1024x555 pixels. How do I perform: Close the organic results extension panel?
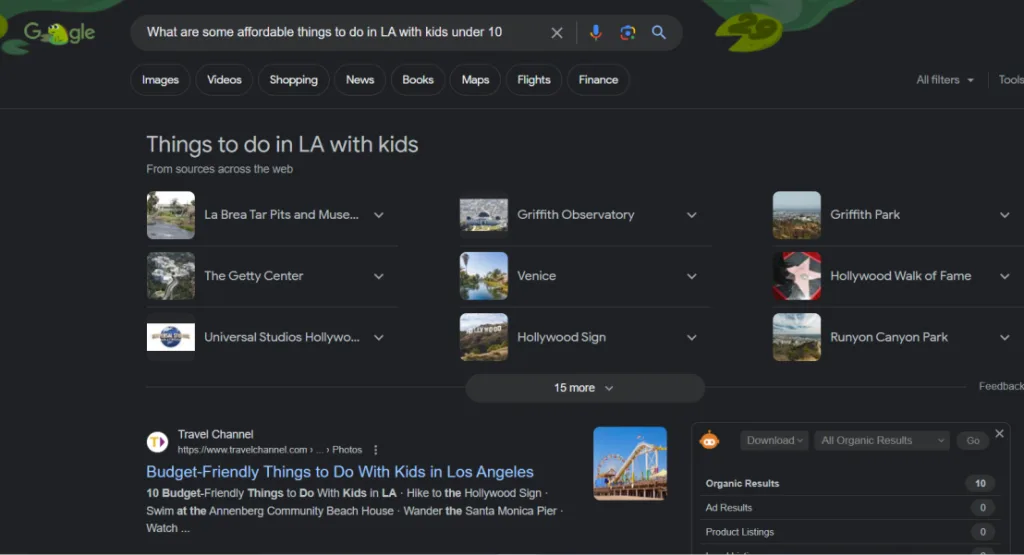[999, 433]
